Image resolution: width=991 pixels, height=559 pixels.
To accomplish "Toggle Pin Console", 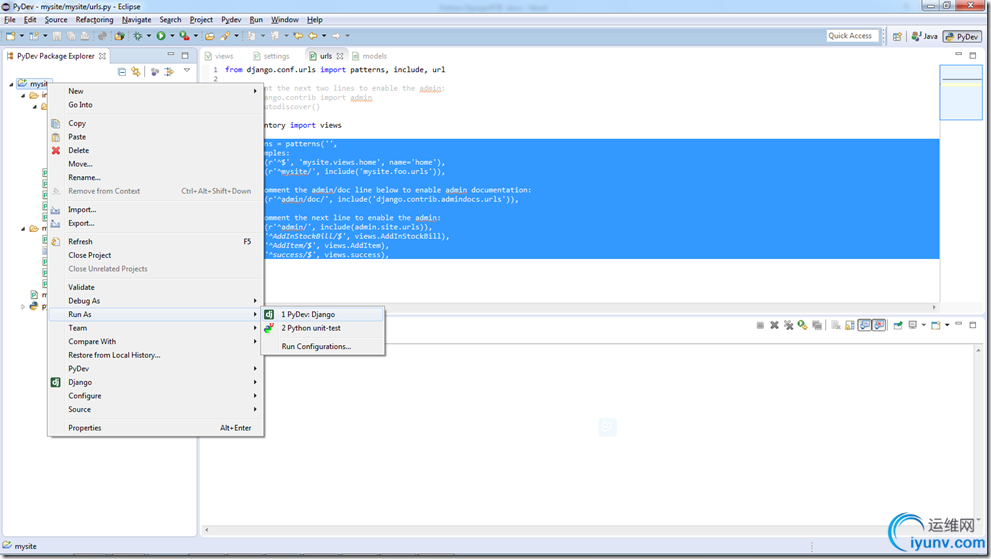I will click(897, 325).
